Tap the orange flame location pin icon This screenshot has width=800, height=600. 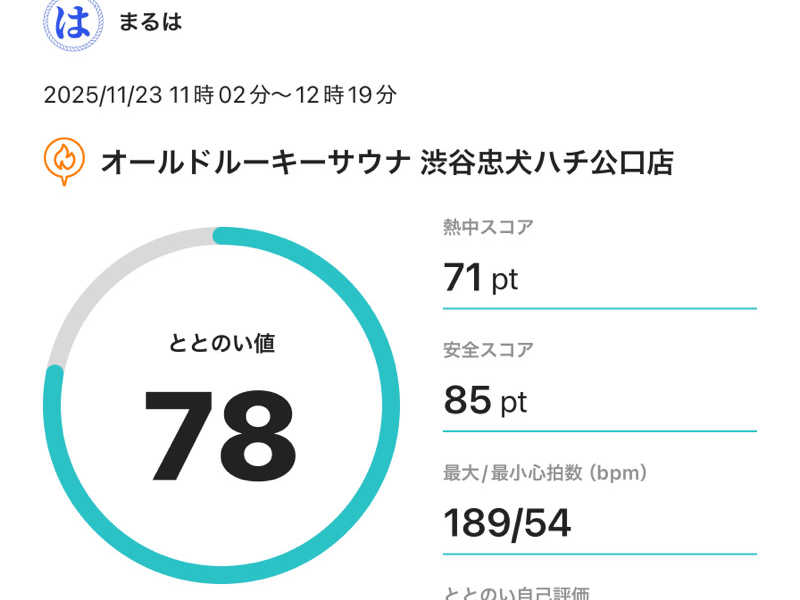[x=62, y=161]
